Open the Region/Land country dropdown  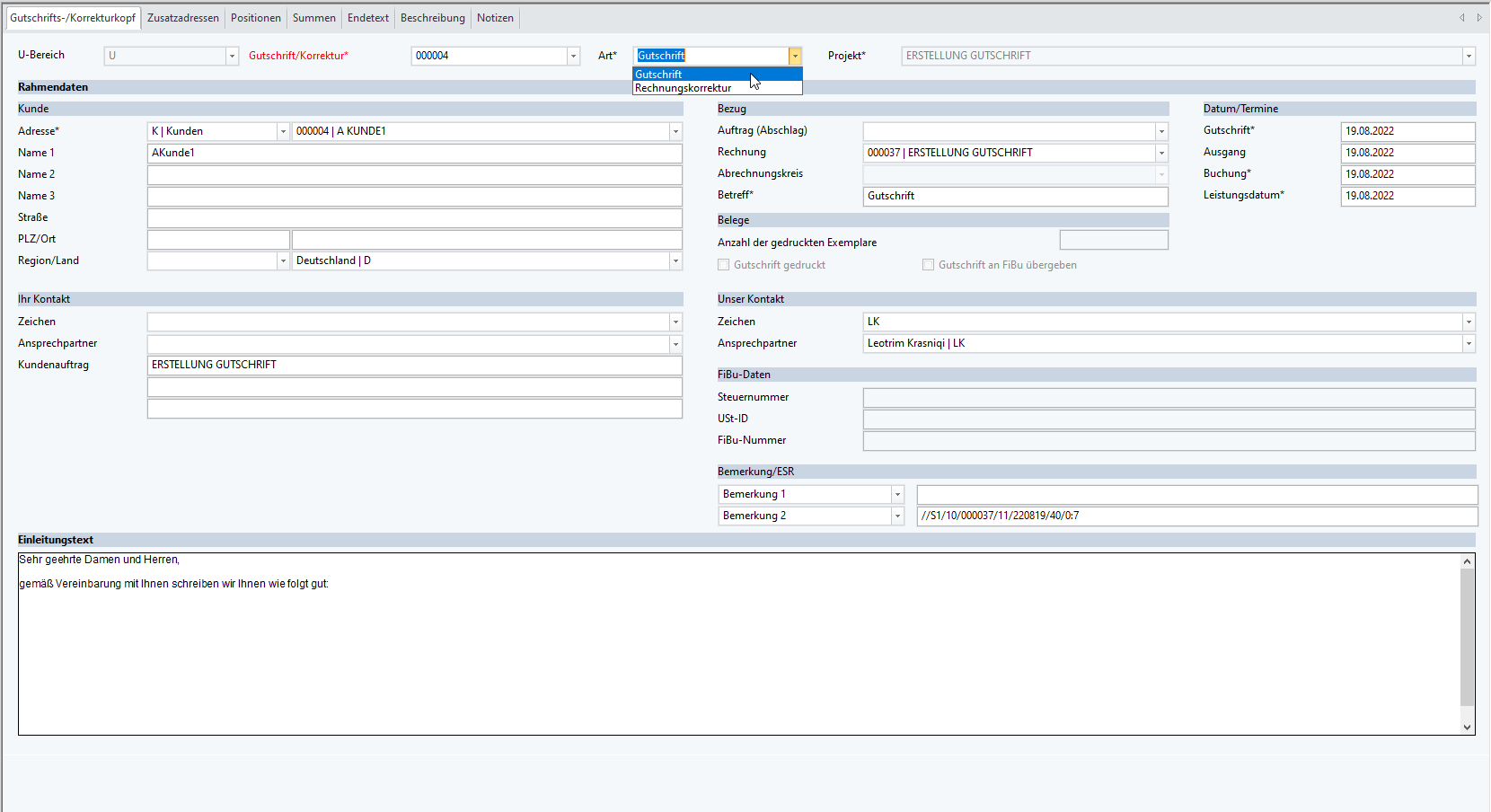[675, 260]
